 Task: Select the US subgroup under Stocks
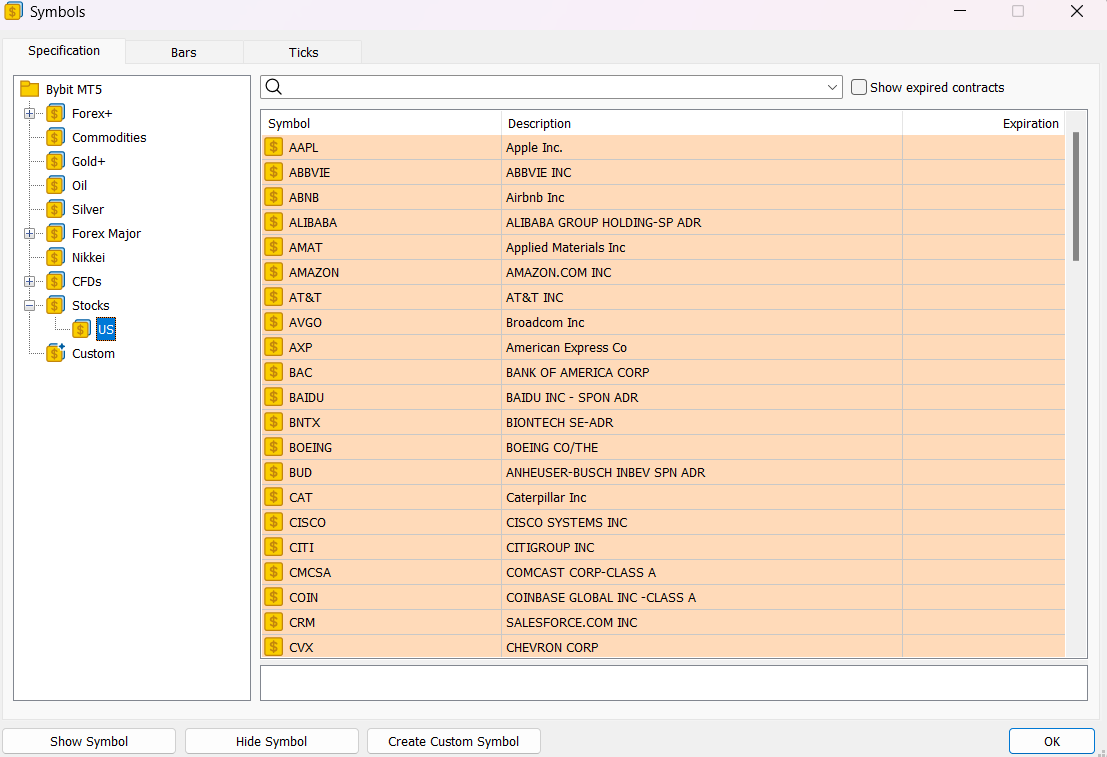click(x=106, y=329)
